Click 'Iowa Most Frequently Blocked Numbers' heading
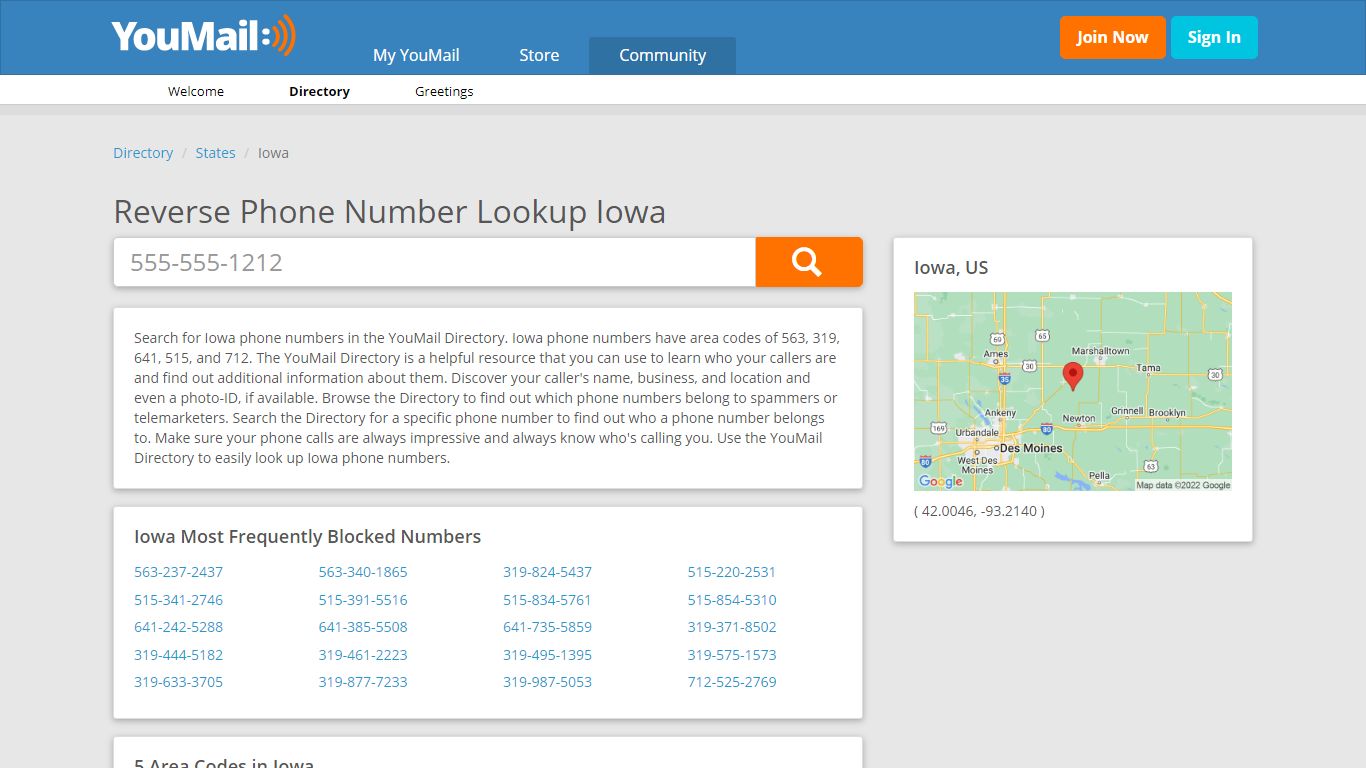 point(307,537)
